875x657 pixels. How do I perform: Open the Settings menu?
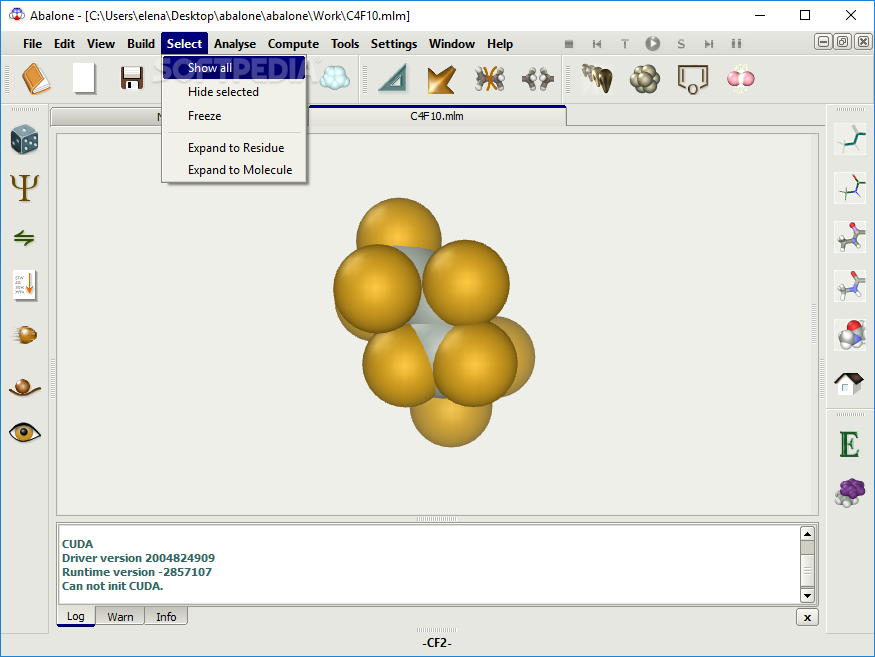click(x=394, y=44)
